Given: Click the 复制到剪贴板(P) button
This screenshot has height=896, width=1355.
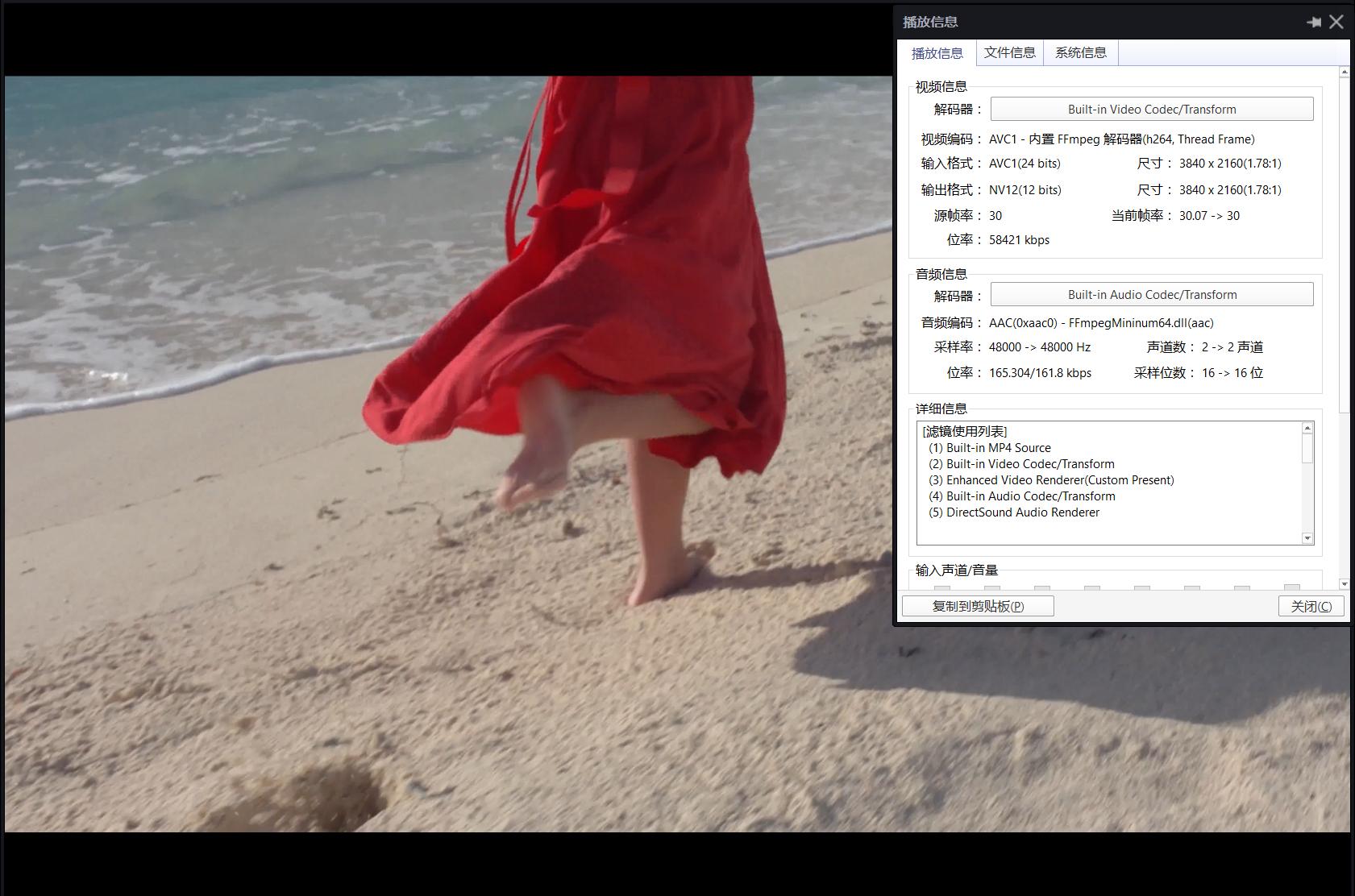Looking at the screenshot, I should coord(978,605).
